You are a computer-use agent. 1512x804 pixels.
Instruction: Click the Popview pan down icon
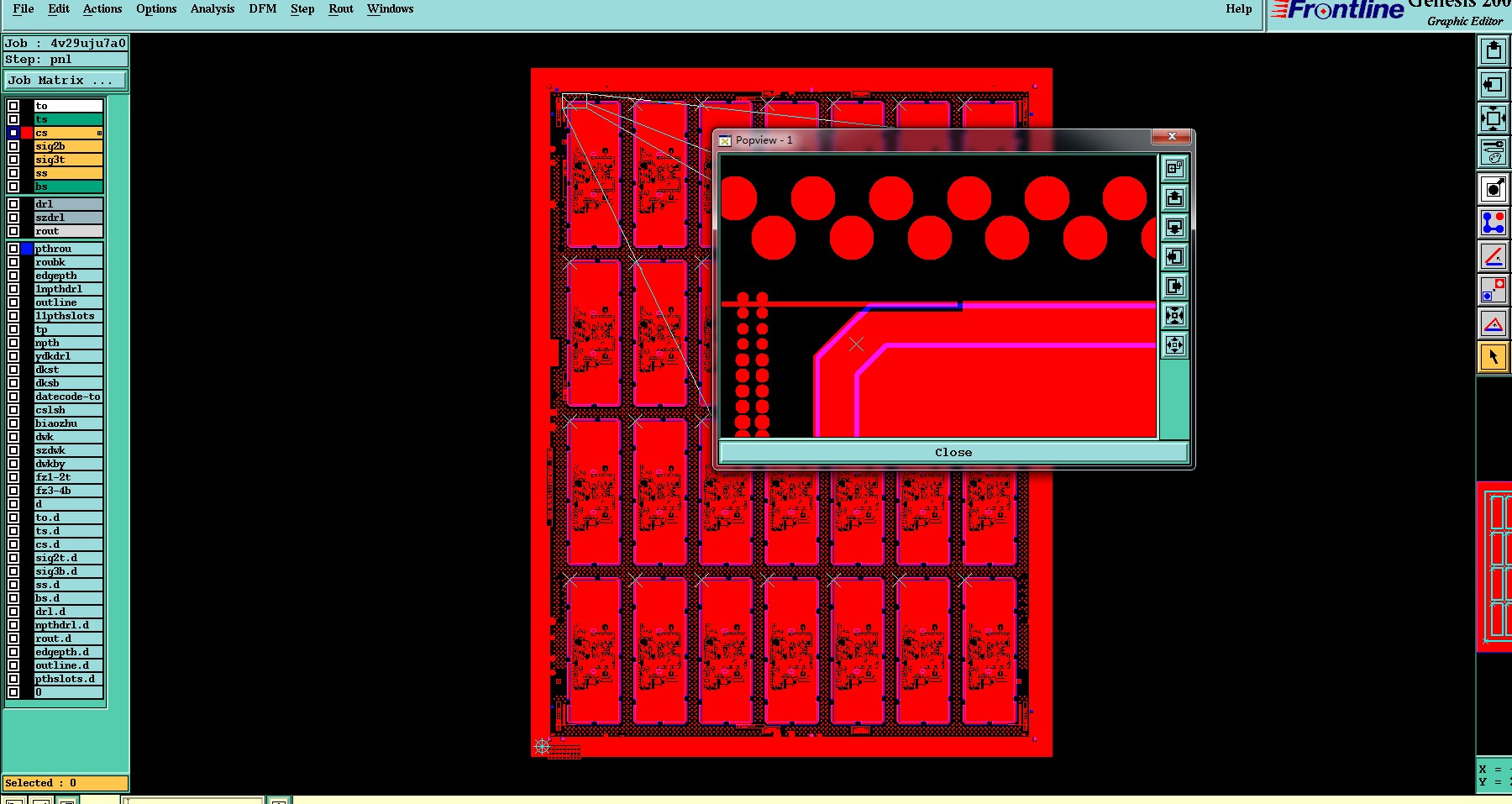1174,228
